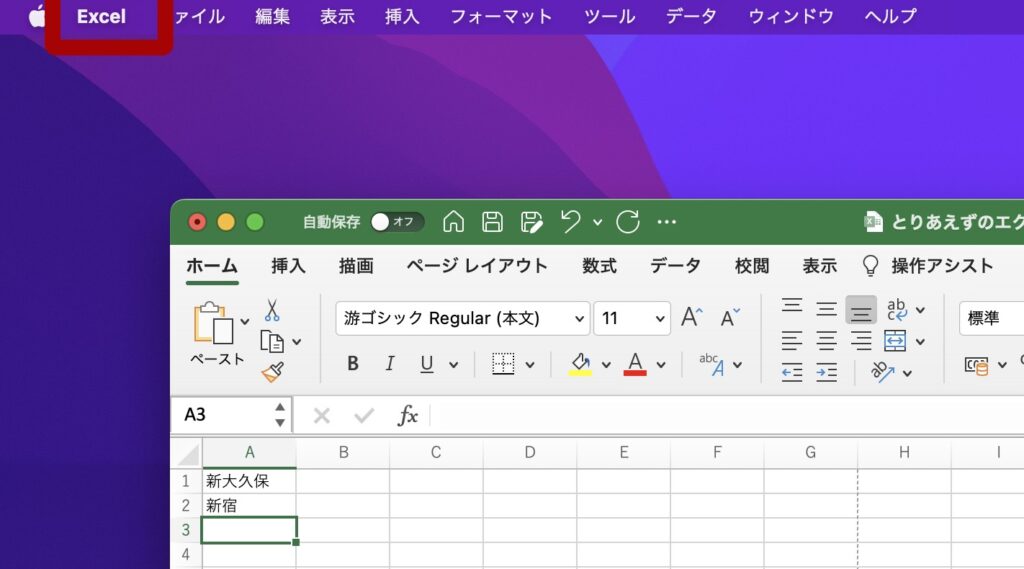Toggle bottom vertical alignment button
This screenshot has height=569, width=1024.
coord(861,310)
